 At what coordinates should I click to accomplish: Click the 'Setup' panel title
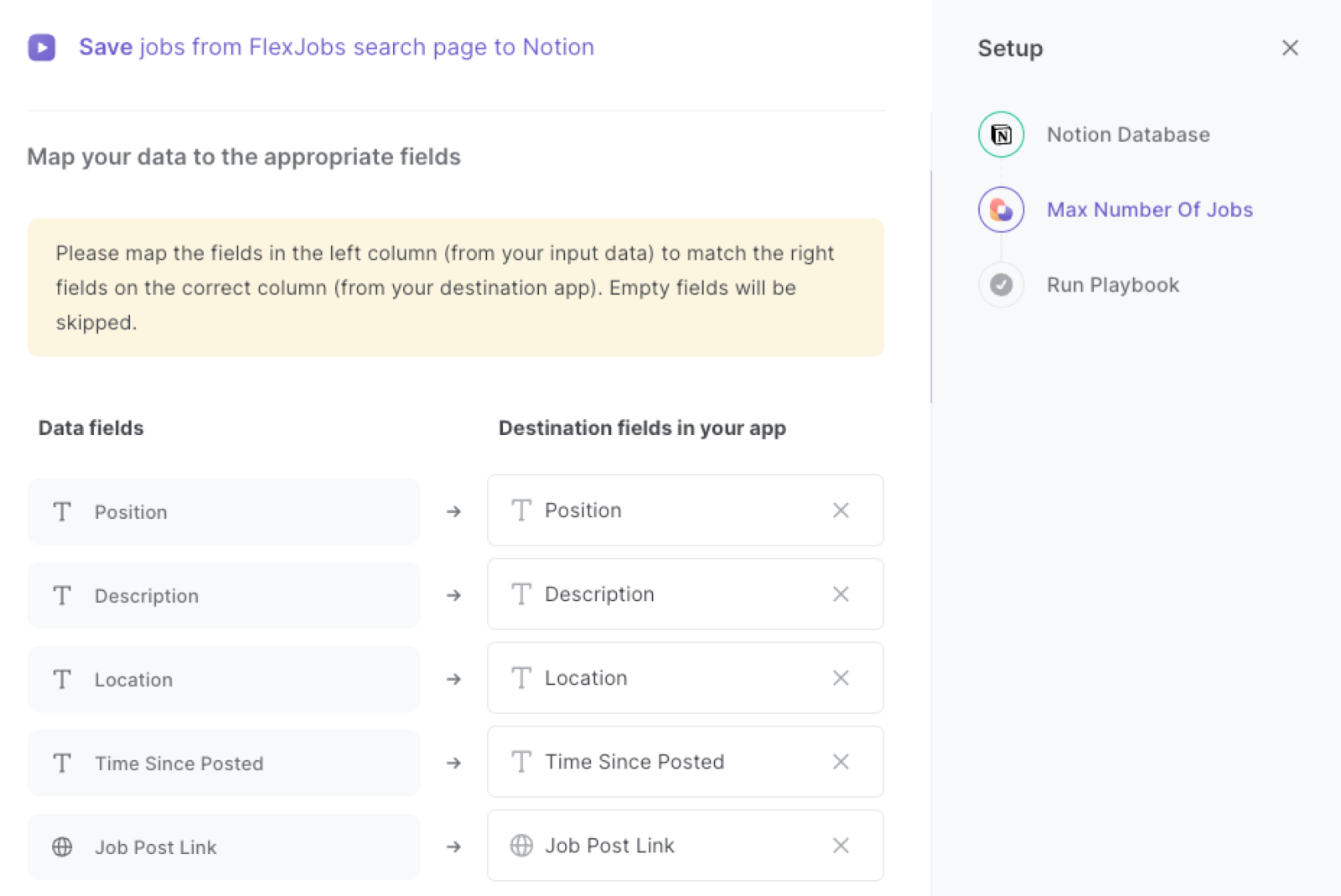pyautogui.click(x=1010, y=49)
